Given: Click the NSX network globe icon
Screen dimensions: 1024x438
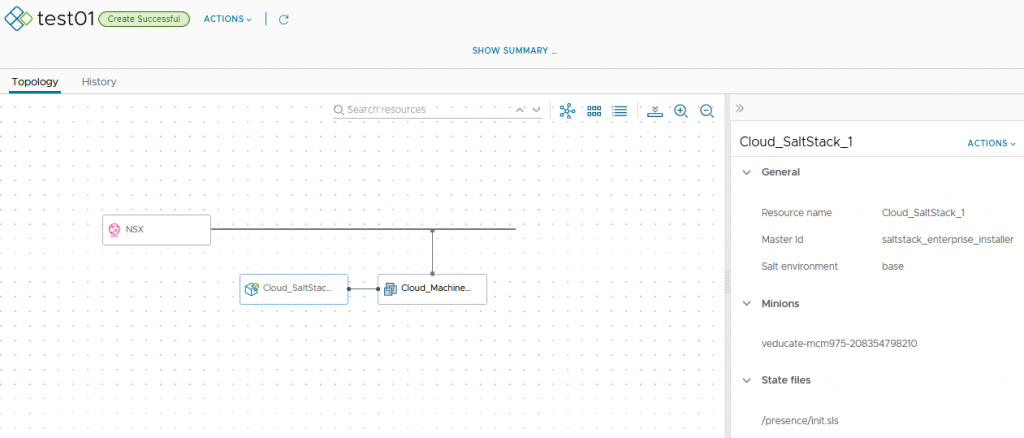Looking at the screenshot, I should (114, 230).
